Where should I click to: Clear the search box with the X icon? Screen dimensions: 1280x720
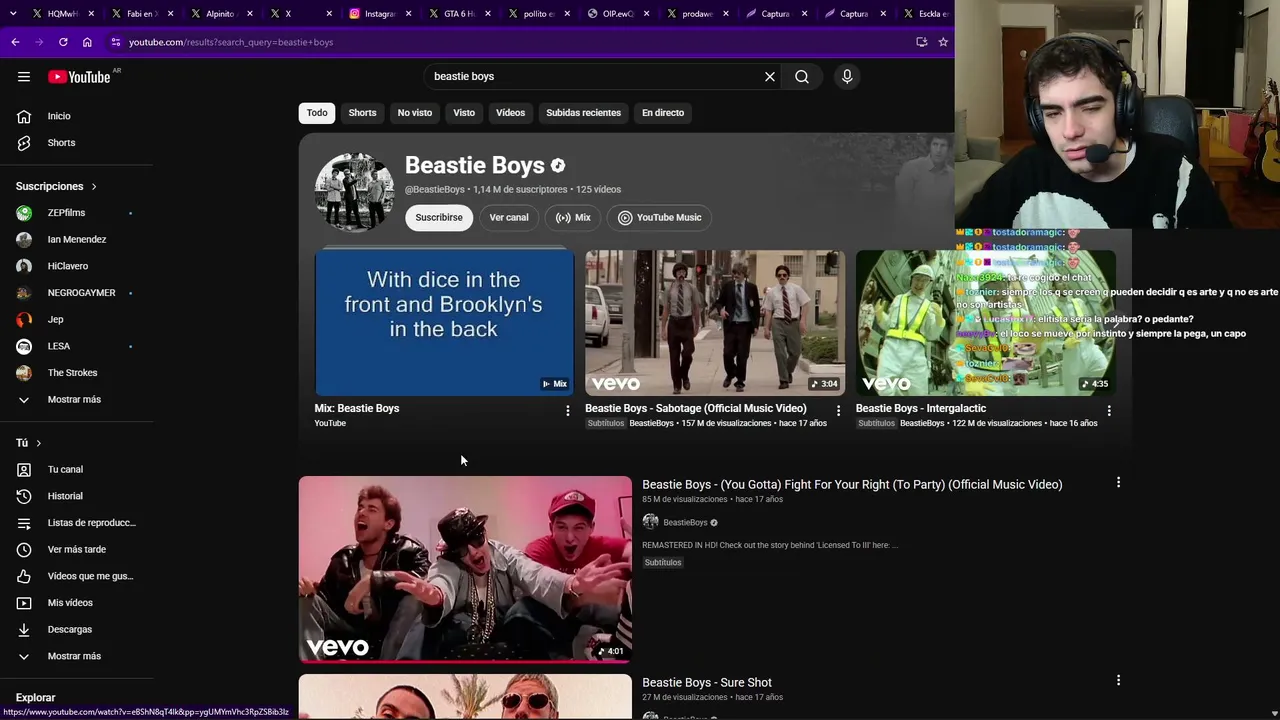[770, 77]
